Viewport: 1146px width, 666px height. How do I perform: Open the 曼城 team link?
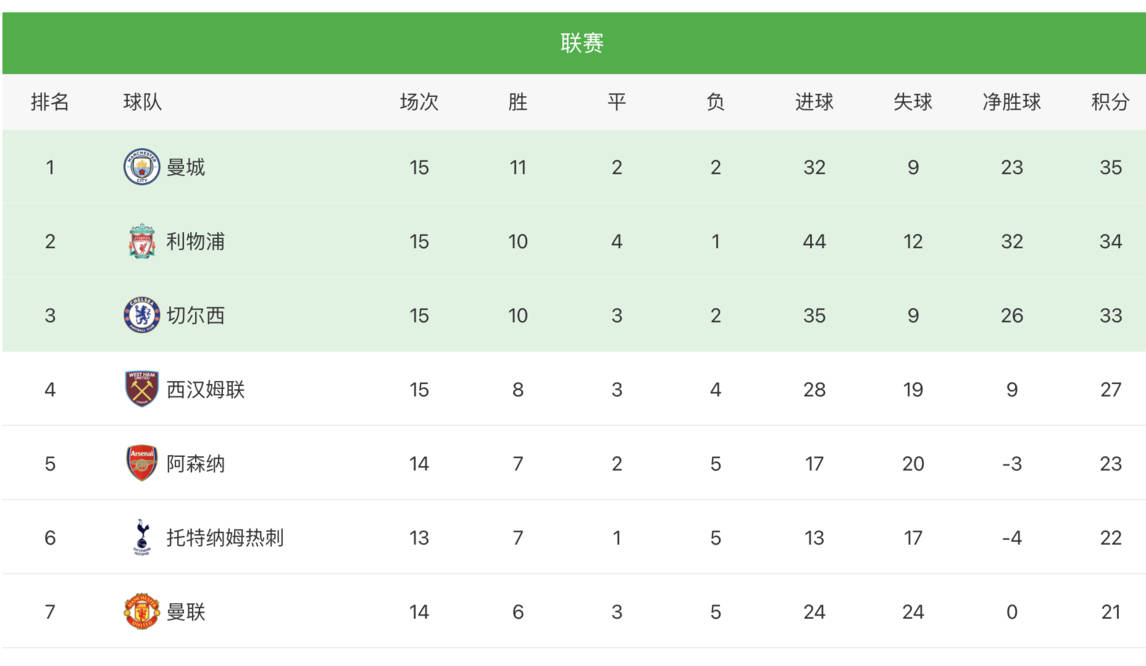(x=186, y=167)
